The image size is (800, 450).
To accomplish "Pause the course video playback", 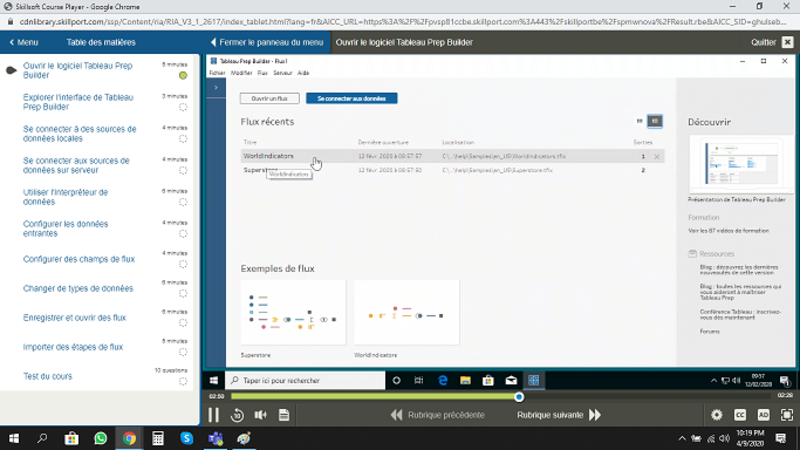I will [x=214, y=415].
